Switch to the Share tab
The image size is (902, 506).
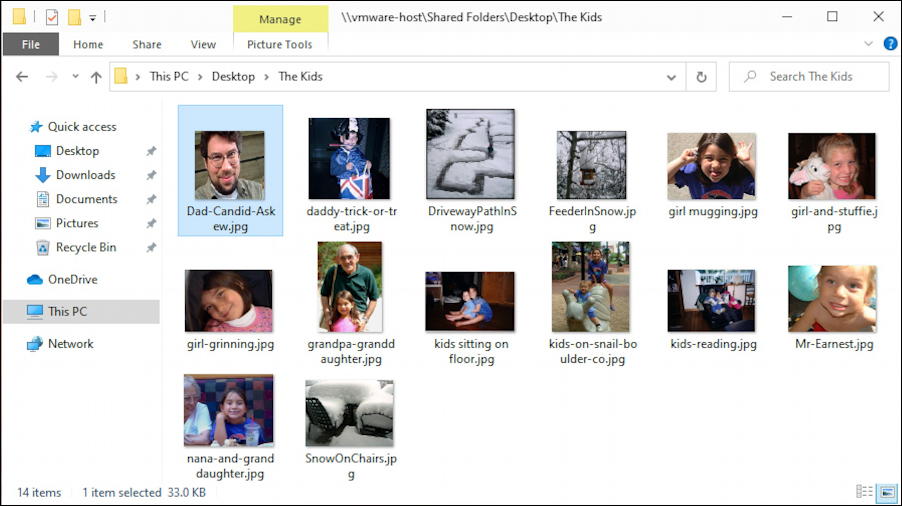(147, 44)
